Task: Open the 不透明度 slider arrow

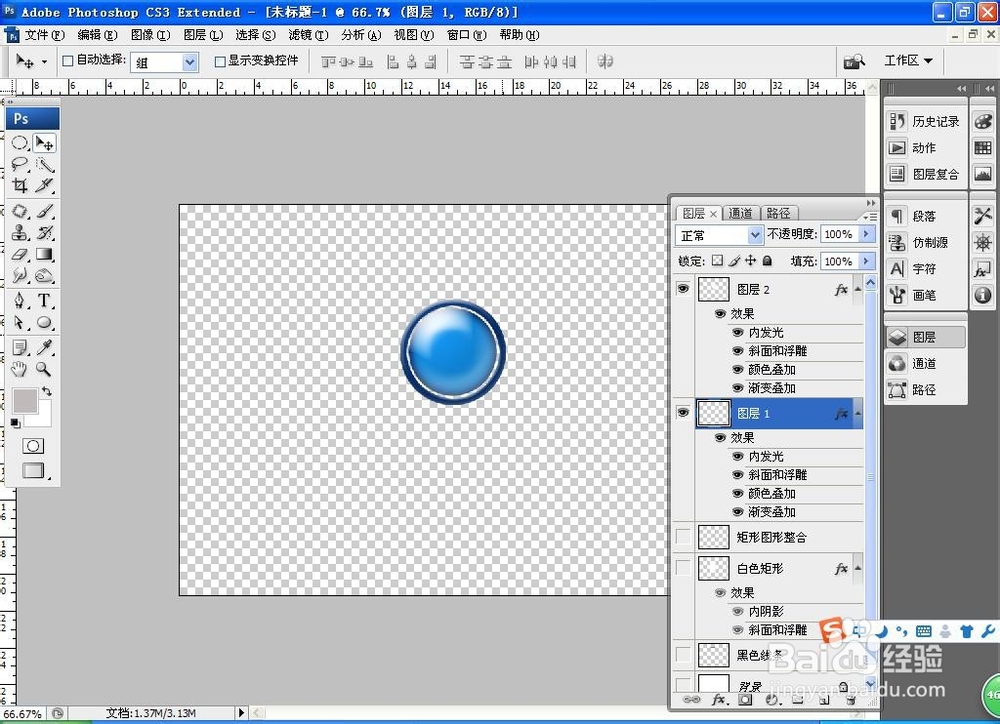Action: 866,234
